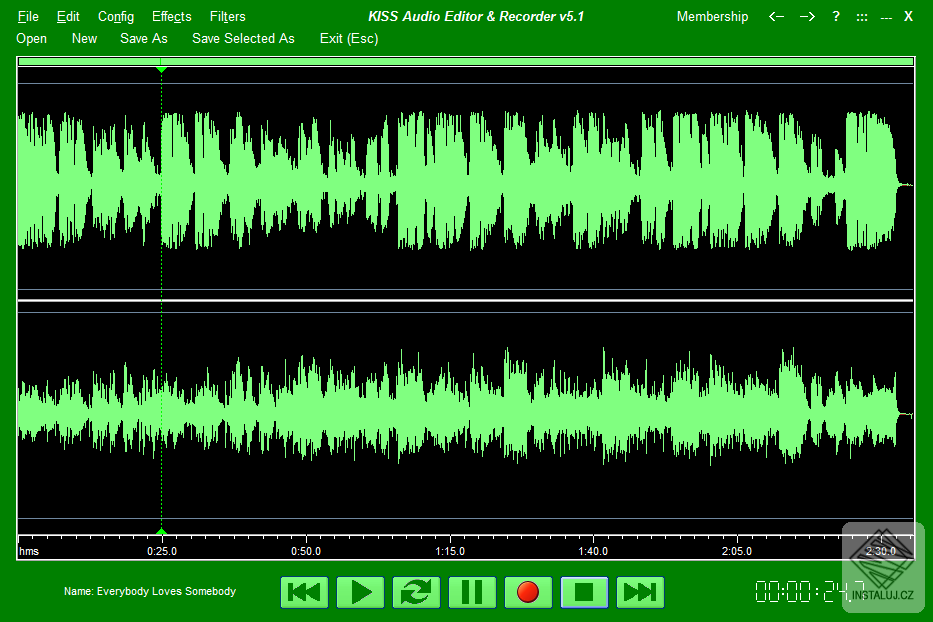
Task: Click the Save Selected As button
Action: point(243,38)
